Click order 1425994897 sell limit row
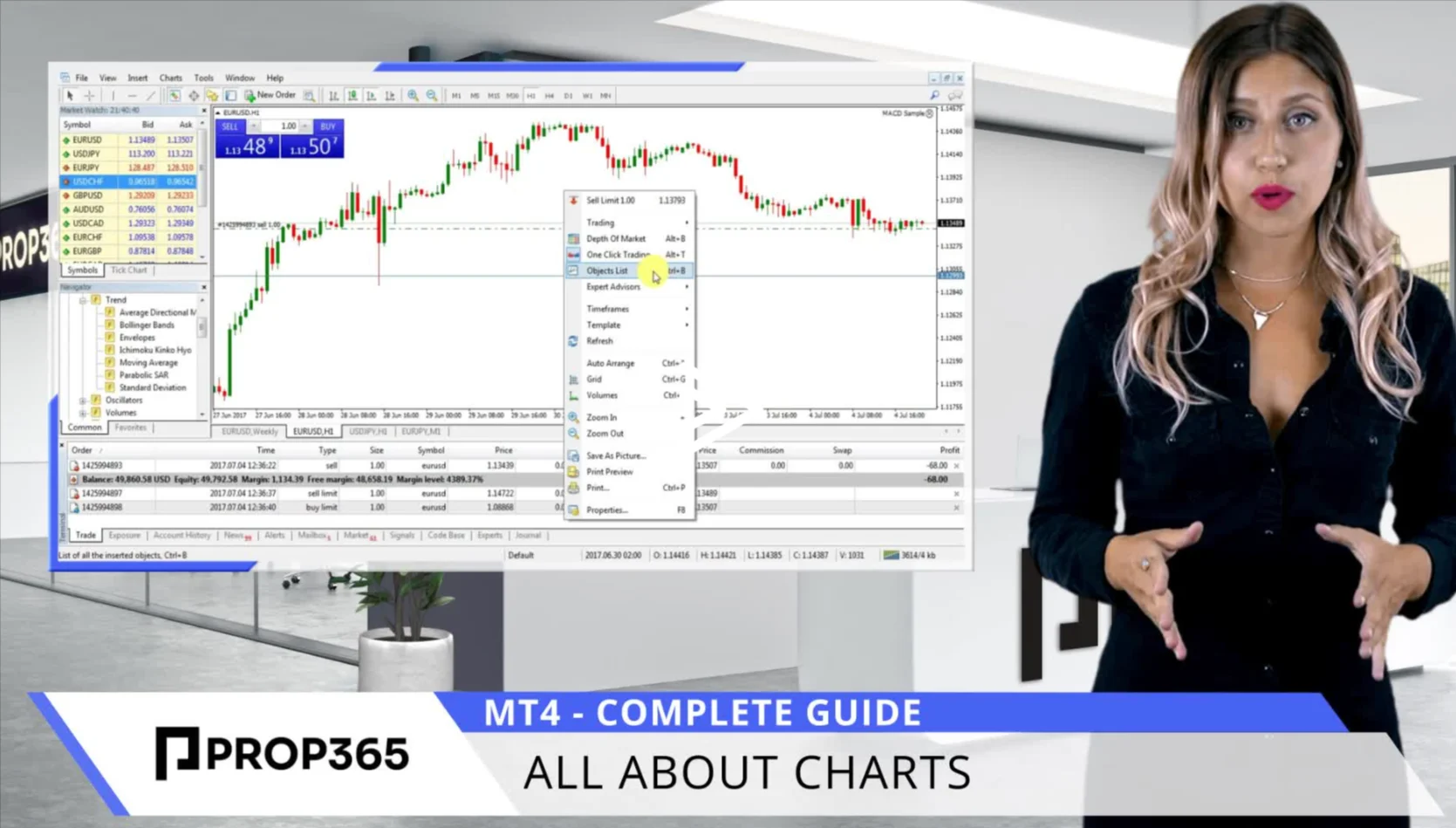 click(x=515, y=493)
